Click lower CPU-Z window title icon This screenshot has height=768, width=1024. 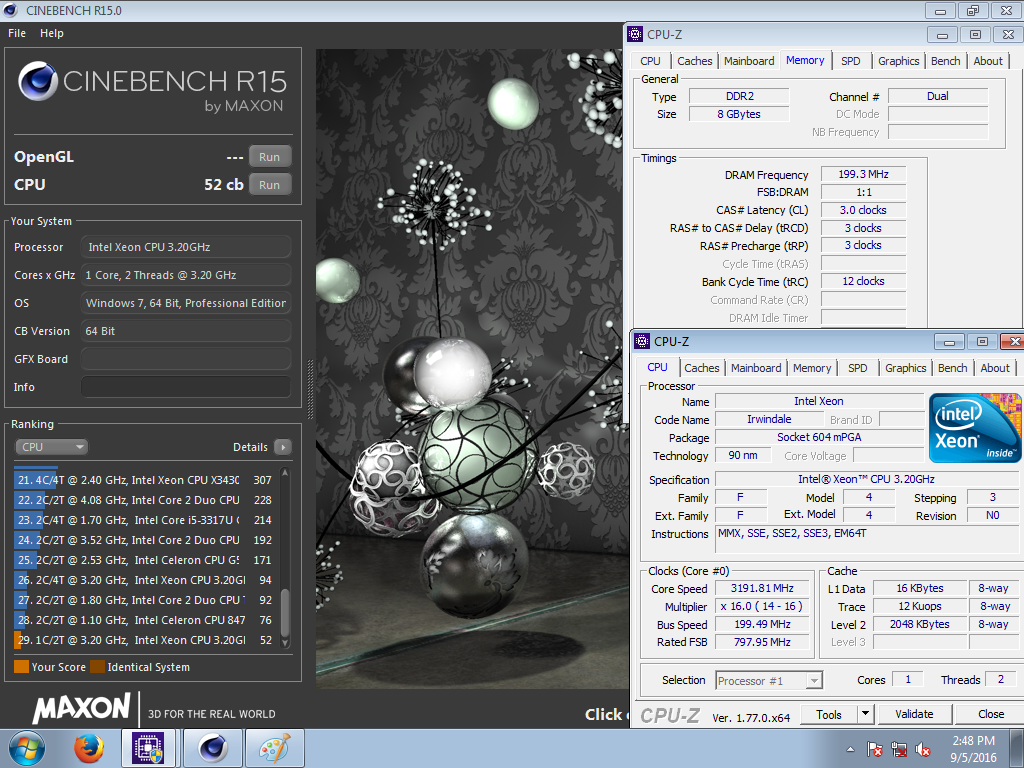click(642, 341)
